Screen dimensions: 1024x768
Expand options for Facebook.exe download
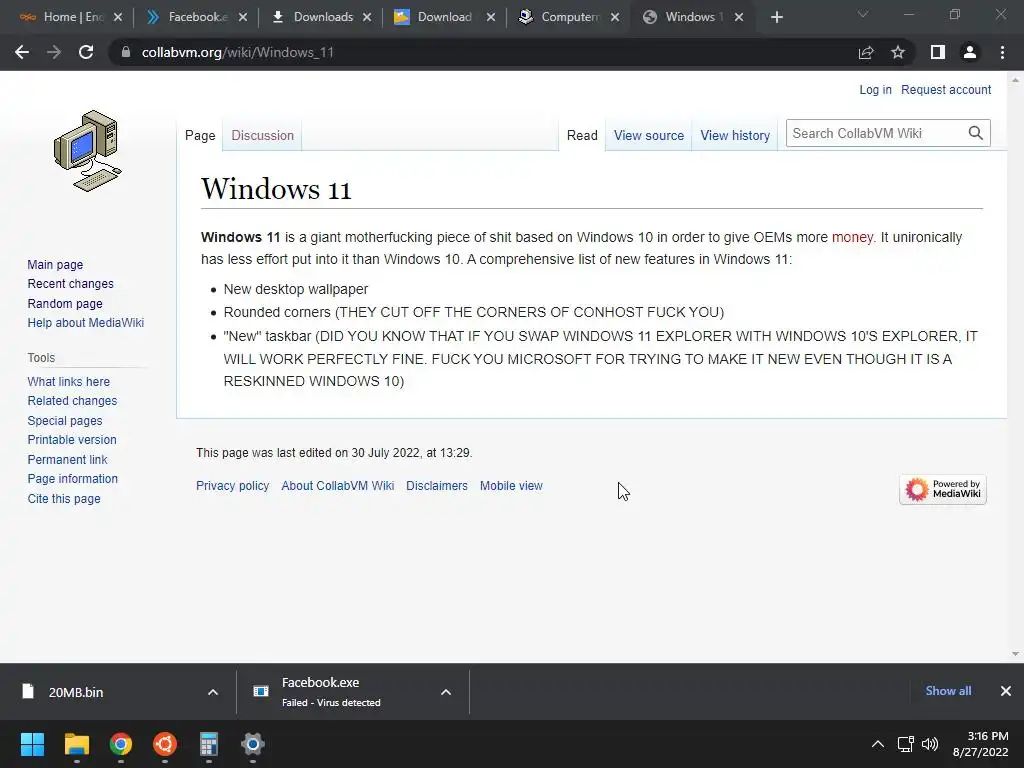coord(446,692)
